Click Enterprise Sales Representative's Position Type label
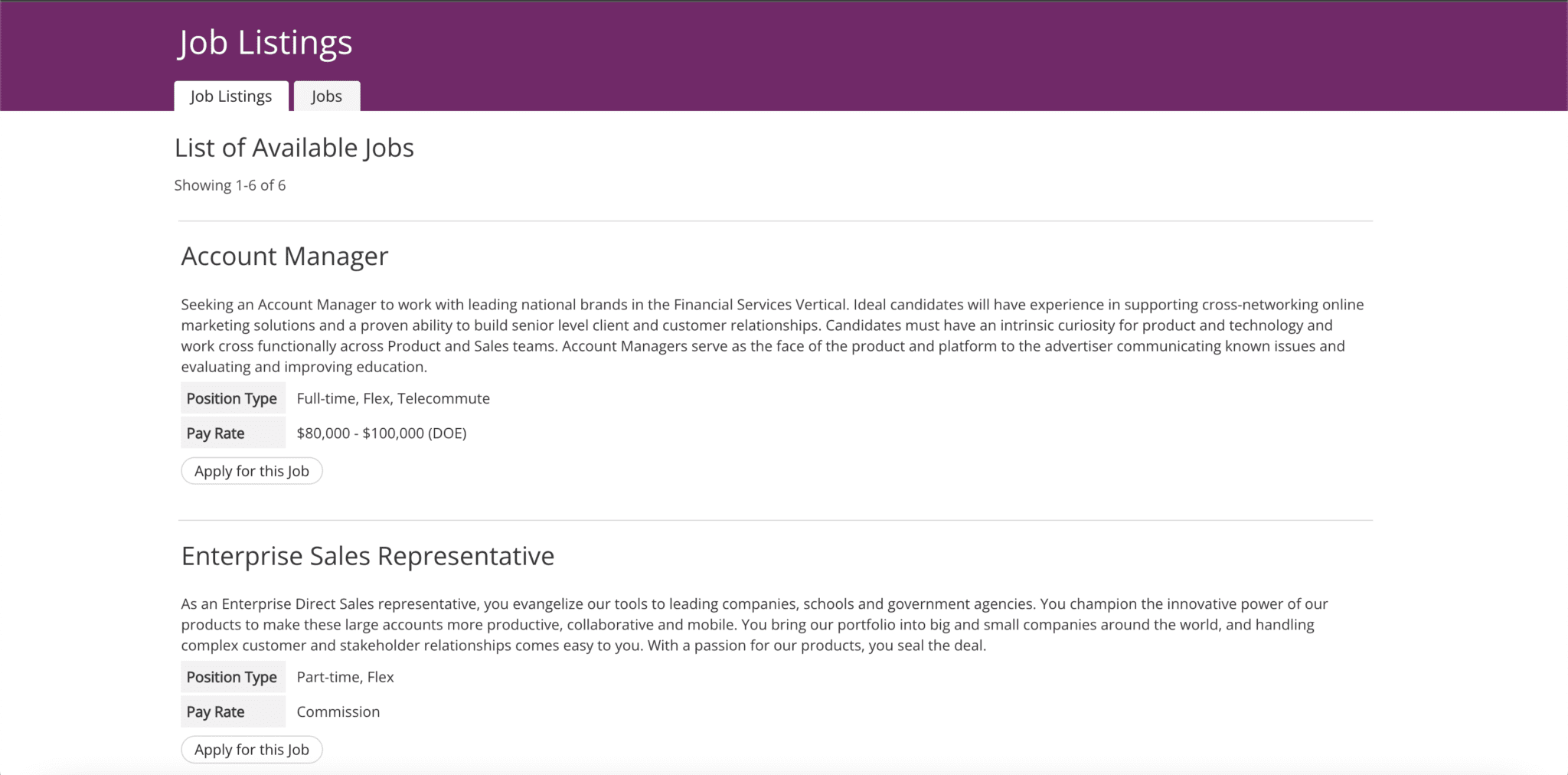This screenshot has height=775, width=1568. pyautogui.click(x=232, y=677)
